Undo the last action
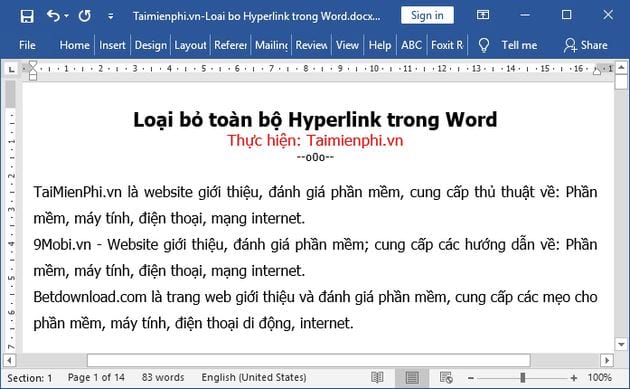 [x=53, y=16]
